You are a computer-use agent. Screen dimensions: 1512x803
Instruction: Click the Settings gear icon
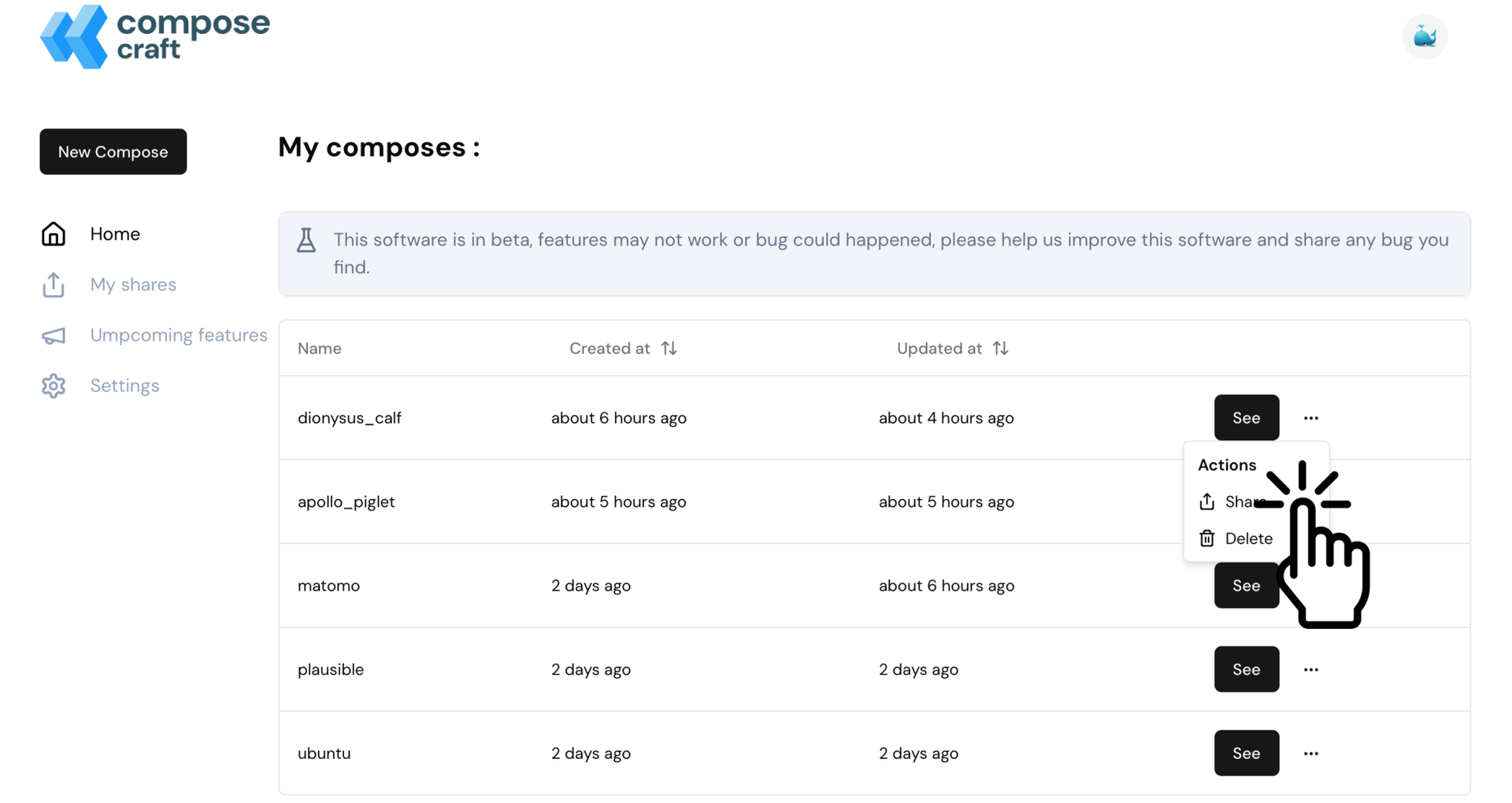tap(54, 386)
